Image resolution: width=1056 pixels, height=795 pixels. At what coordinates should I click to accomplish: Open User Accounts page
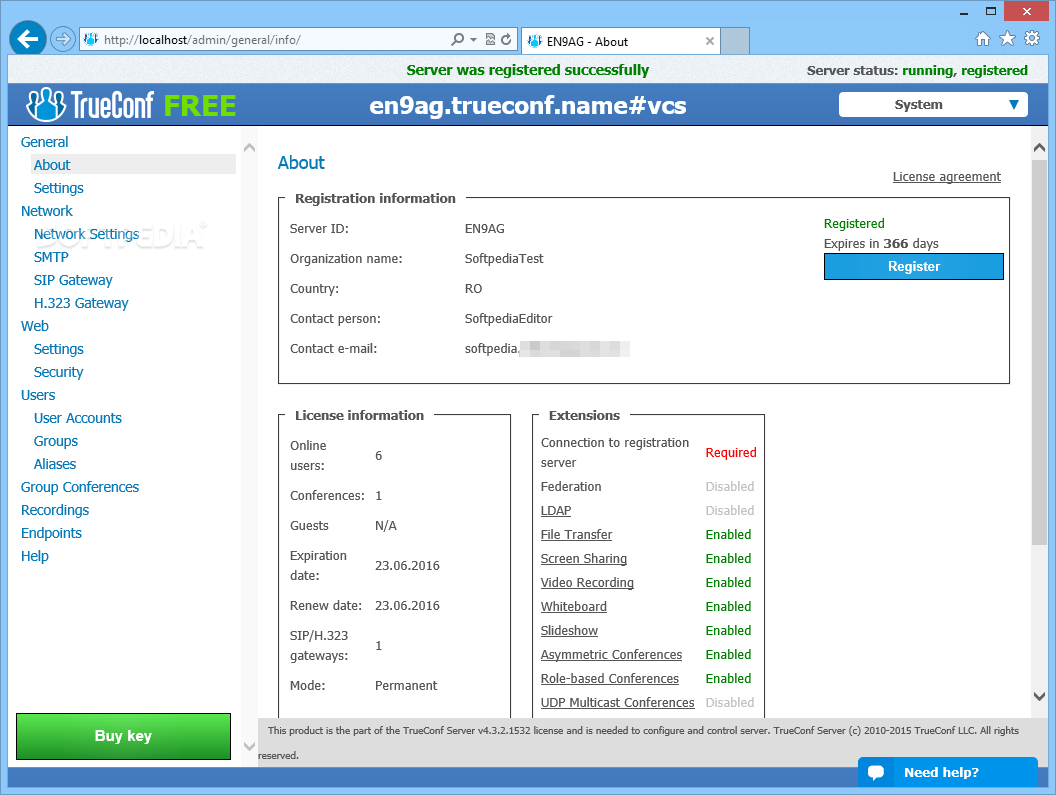click(77, 418)
